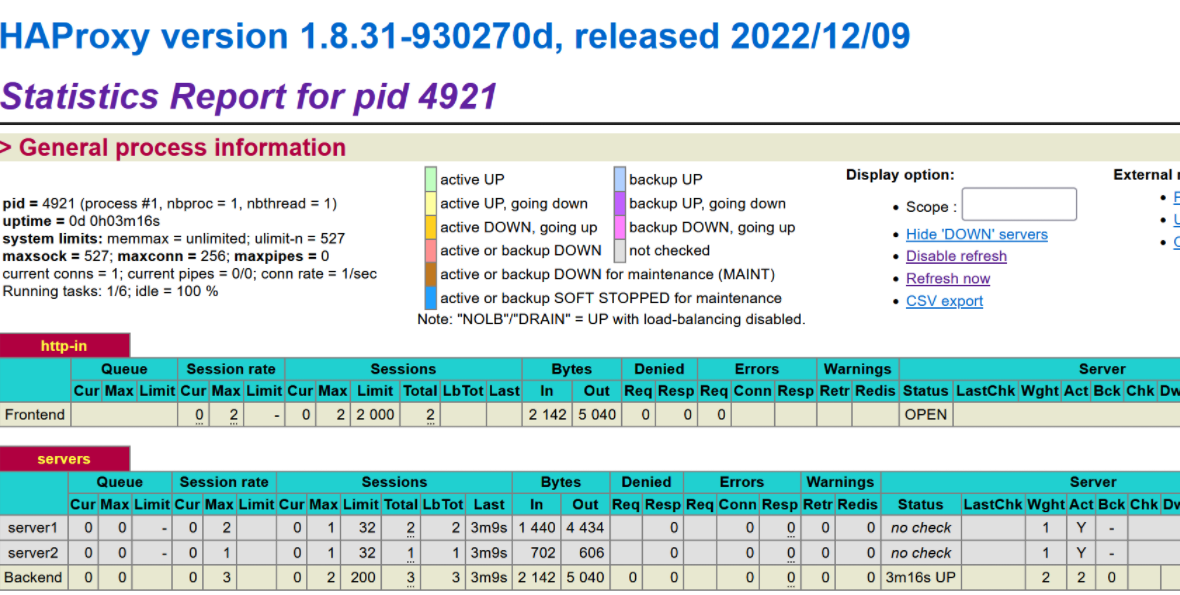Click Frontend Bytes Out value 5 040
Screen dimensions: 1180x595
(597, 414)
